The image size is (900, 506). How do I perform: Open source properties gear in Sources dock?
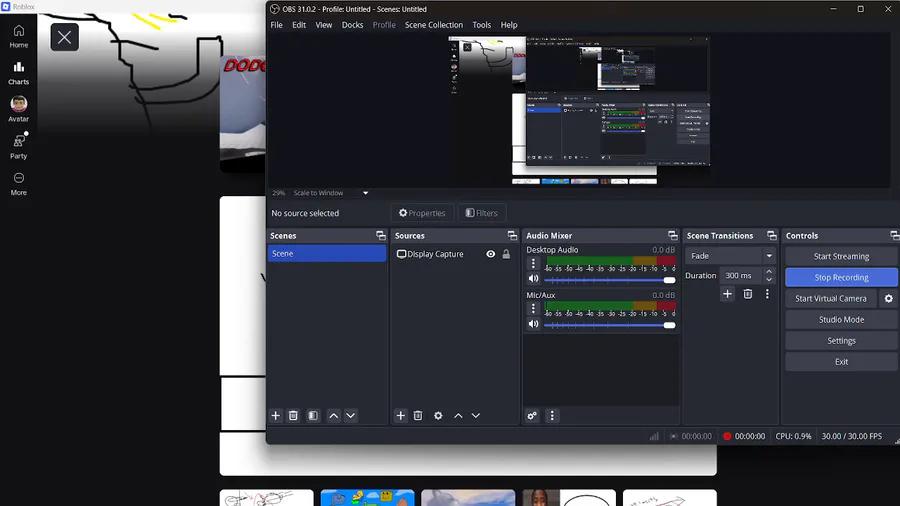point(439,415)
